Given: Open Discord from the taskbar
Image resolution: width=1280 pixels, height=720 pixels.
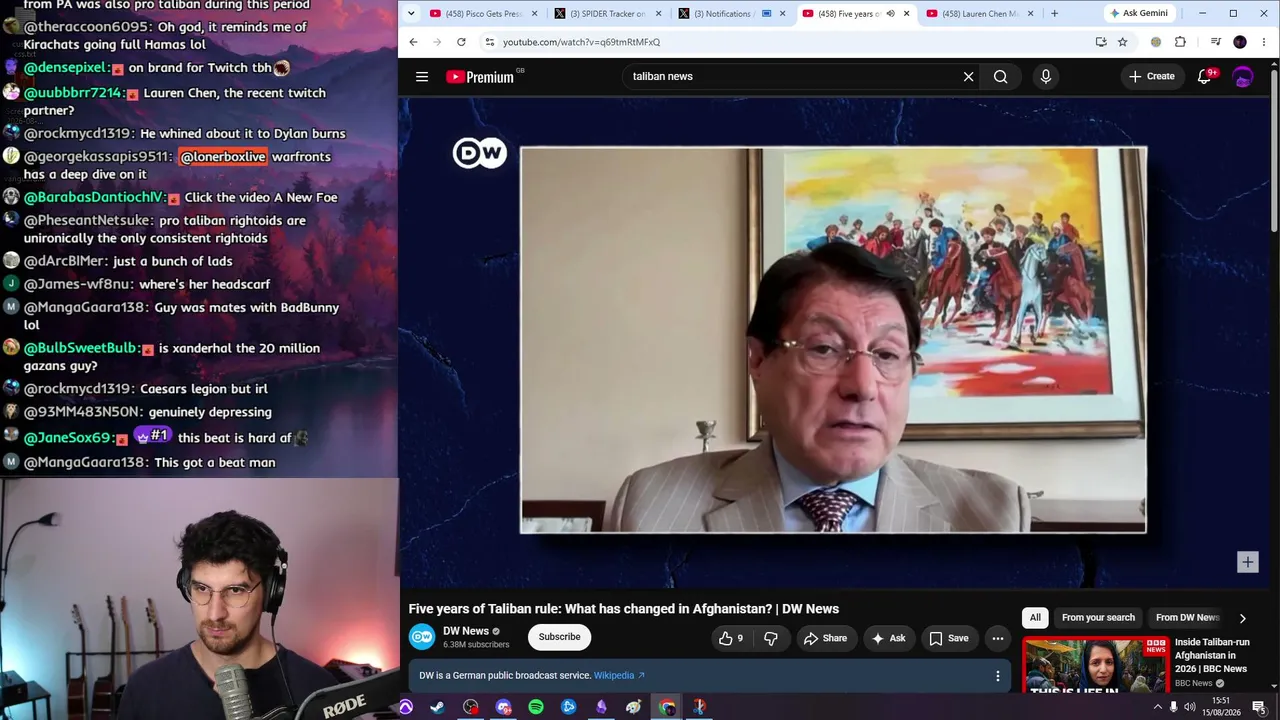Looking at the screenshot, I should pos(503,707).
